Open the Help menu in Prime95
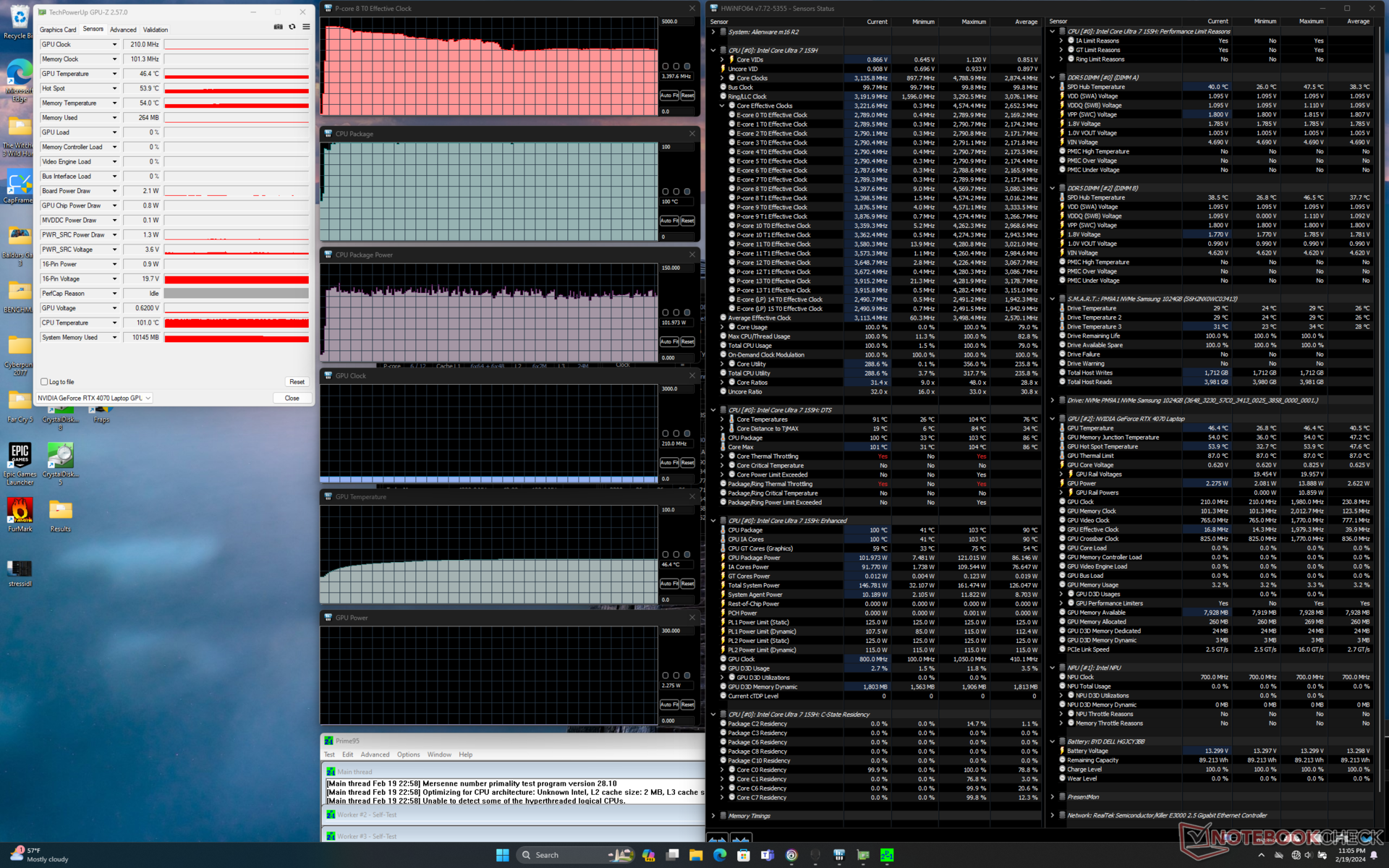 click(466, 754)
